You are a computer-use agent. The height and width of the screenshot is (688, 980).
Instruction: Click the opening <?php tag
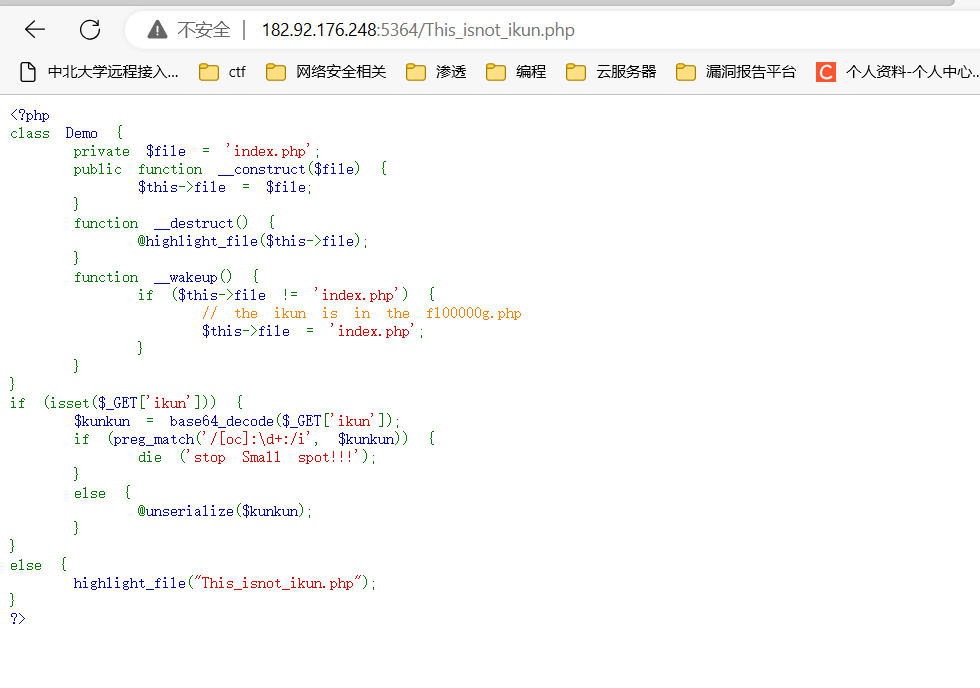click(x=30, y=115)
